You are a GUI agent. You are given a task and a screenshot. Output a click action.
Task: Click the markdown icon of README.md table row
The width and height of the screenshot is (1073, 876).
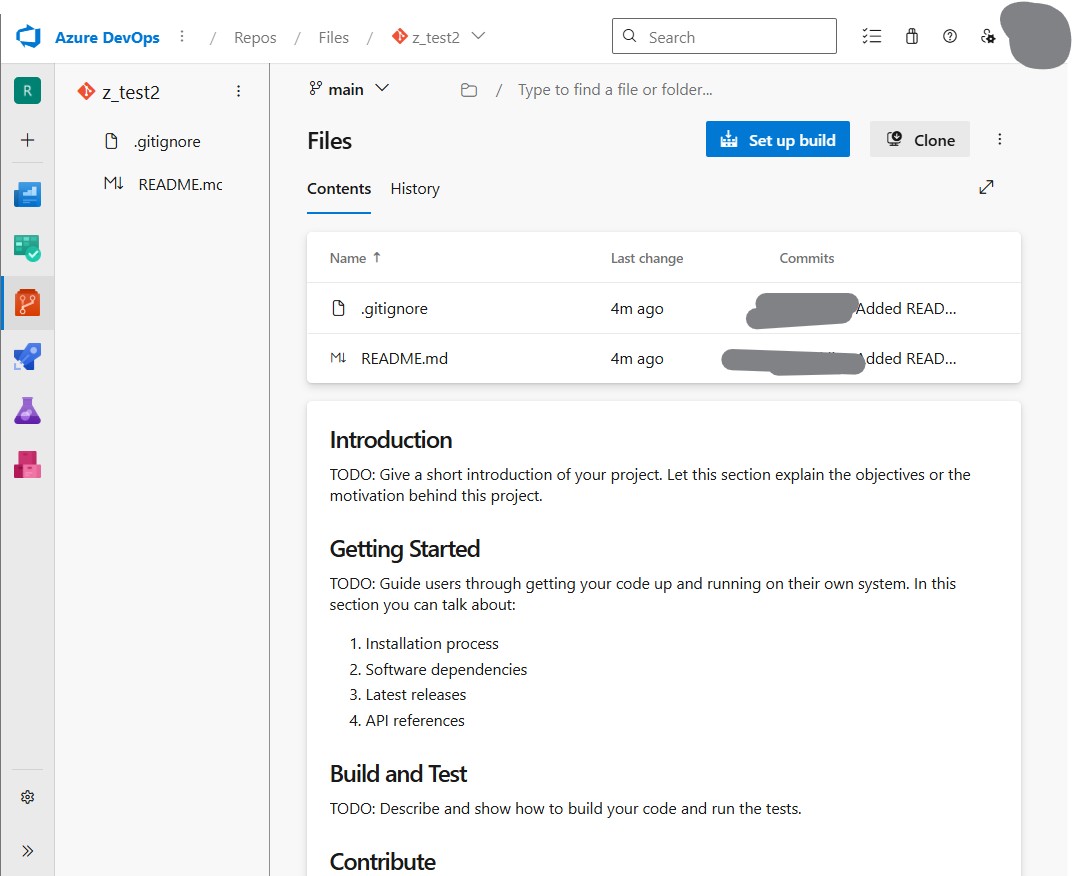click(x=338, y=358)
